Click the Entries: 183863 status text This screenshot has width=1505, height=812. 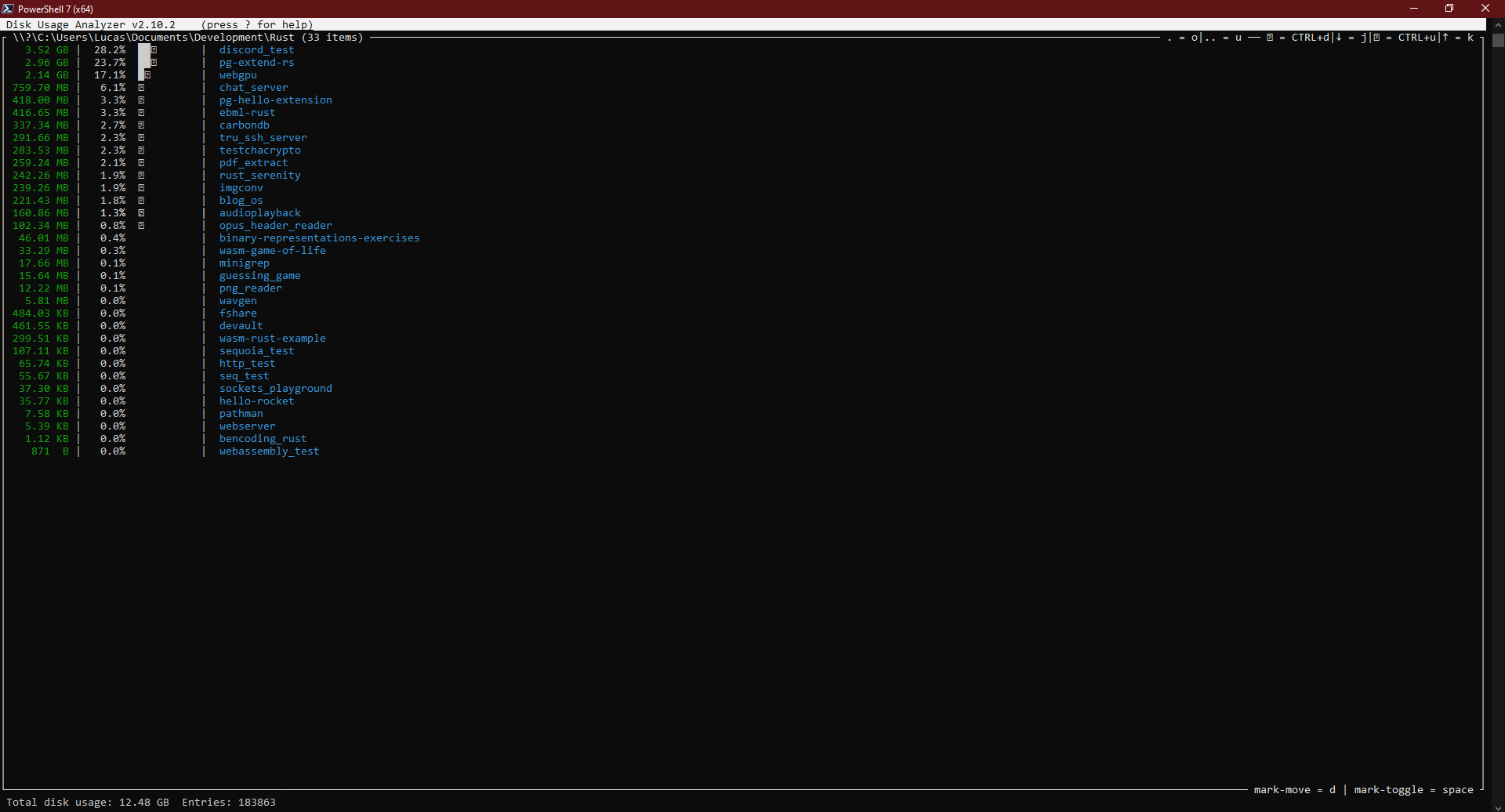[x=228, y=803]
